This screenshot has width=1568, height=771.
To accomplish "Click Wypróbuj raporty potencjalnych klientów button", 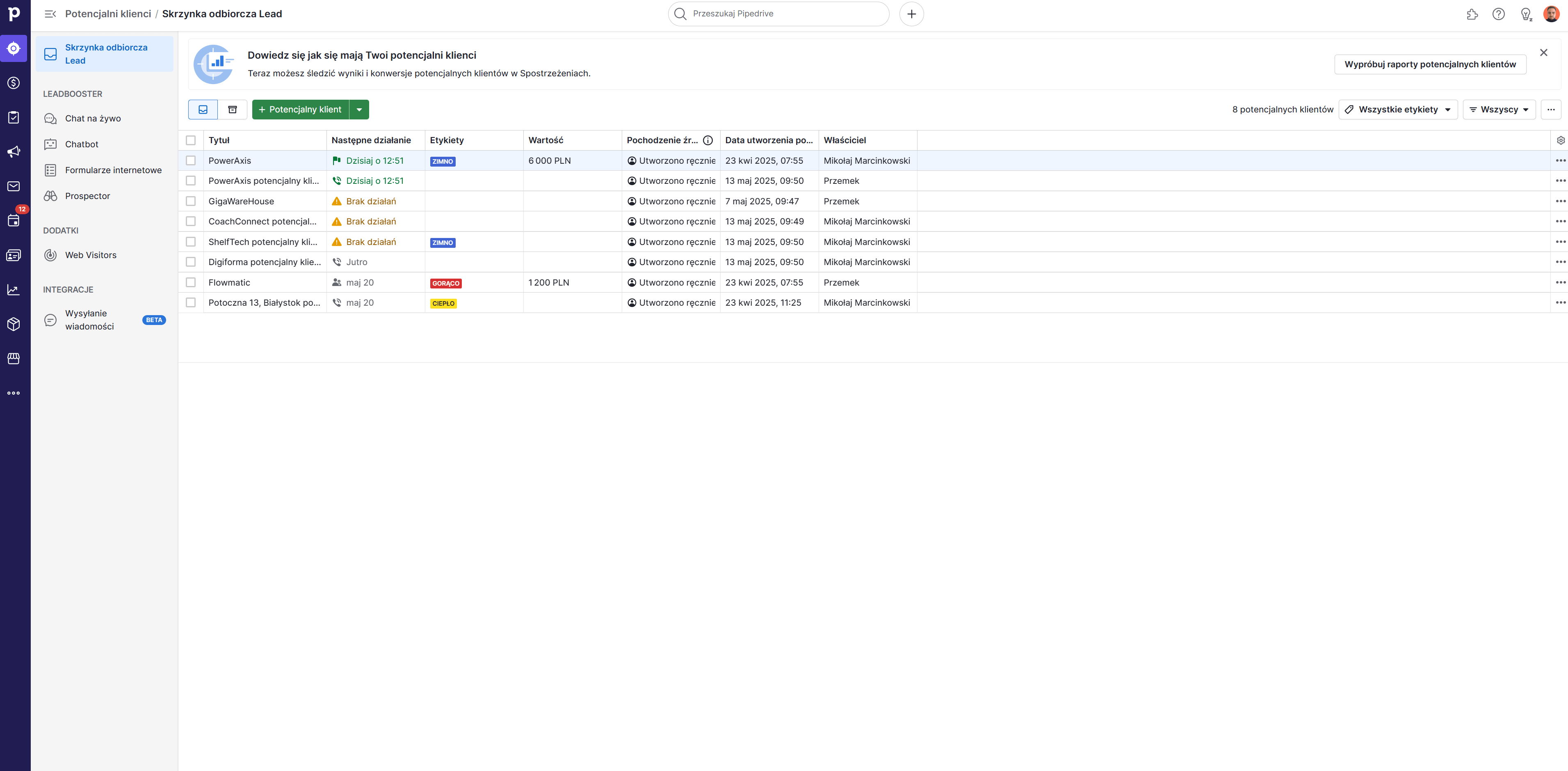I will 1430,64.
